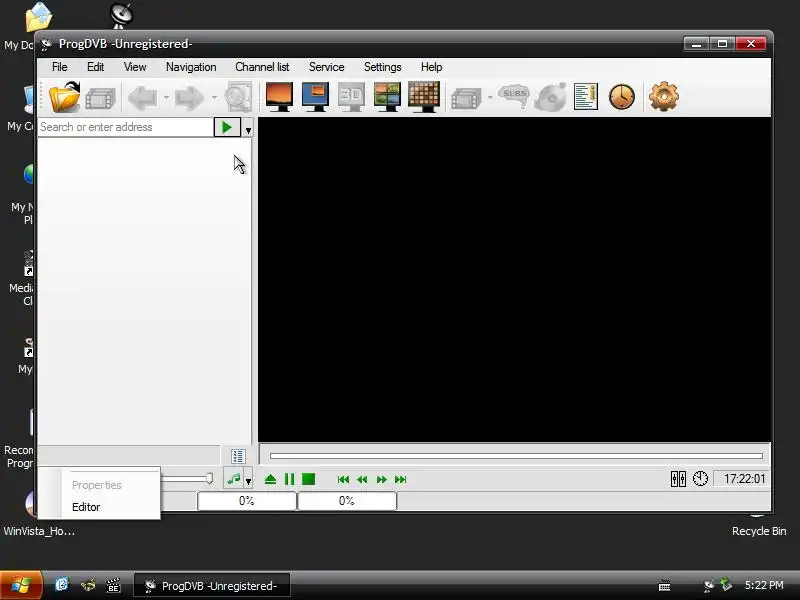Open the equalizer sliders icon
Image resolution: width=800 pixels, height=600 pixels.
click(678, 479)
